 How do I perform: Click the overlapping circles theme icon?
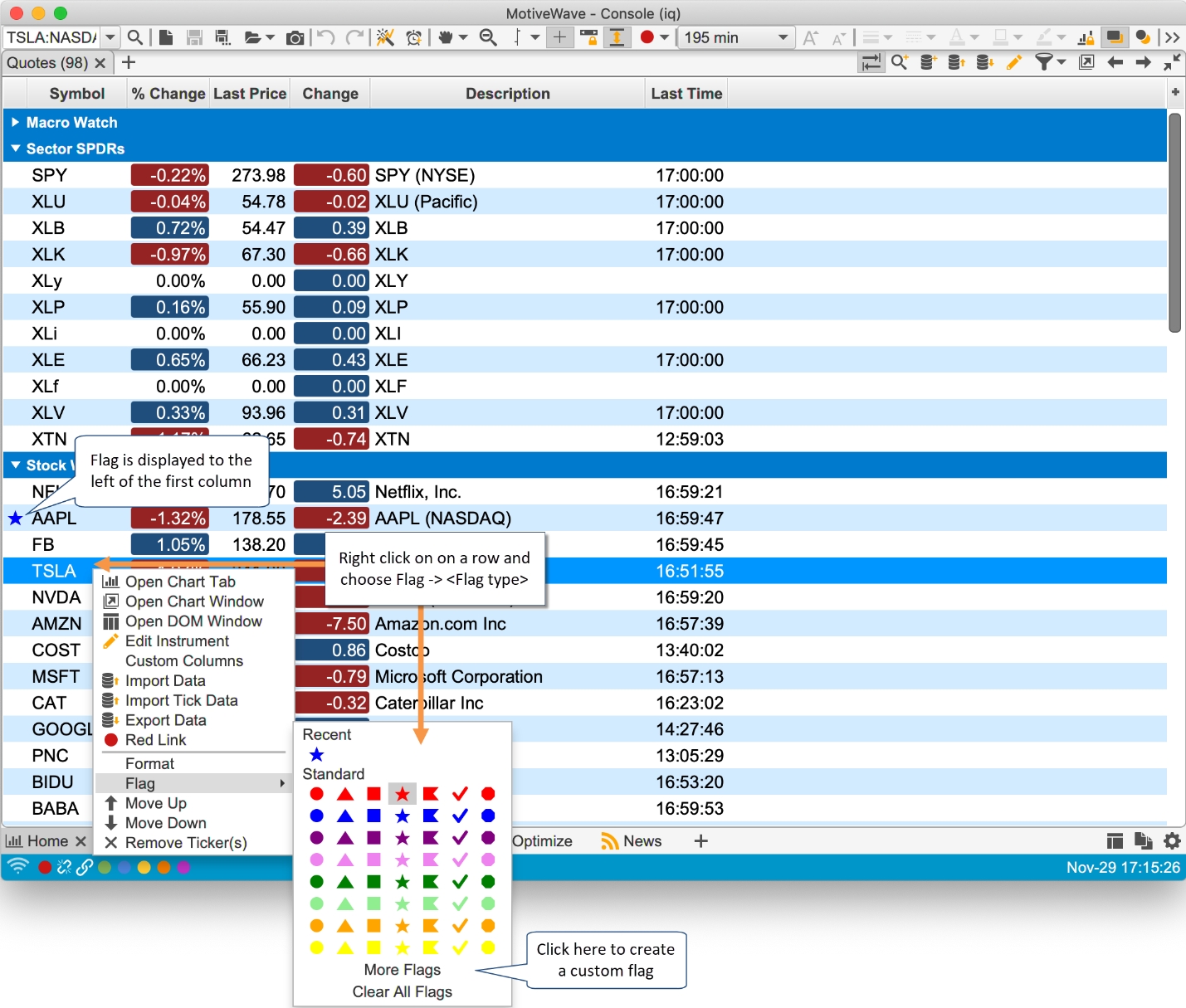point(1143,37)
